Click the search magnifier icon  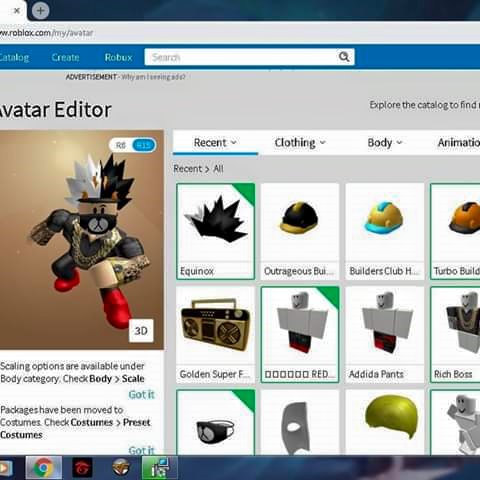344,57
